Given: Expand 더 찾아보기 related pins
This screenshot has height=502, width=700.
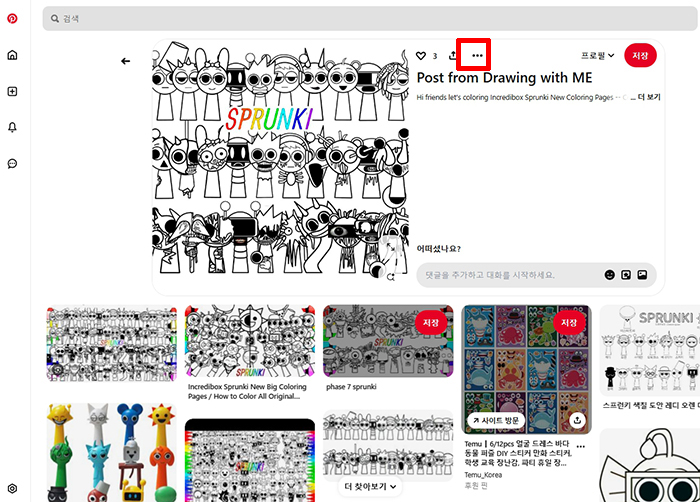Looking at the screenshot, I should coord(370,486).
